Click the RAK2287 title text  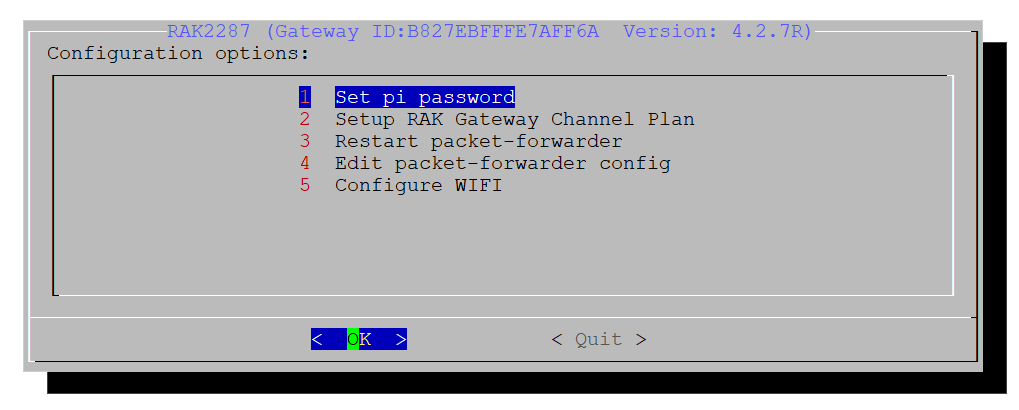pos(209,31)
